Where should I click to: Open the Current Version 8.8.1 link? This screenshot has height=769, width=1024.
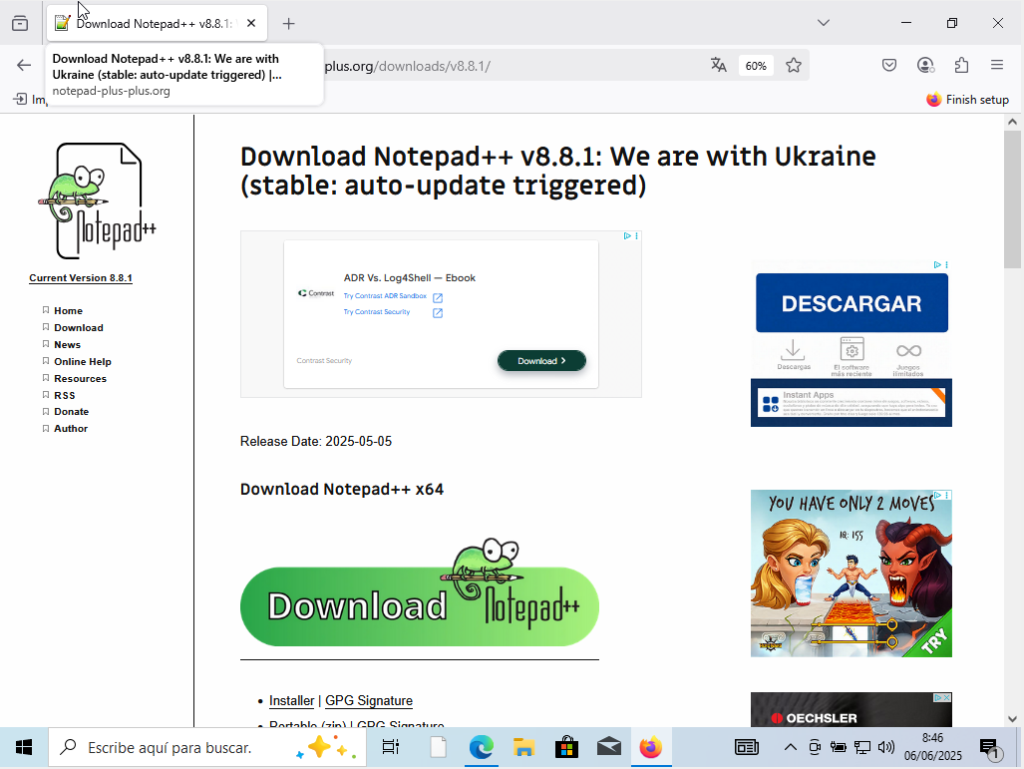81,278
